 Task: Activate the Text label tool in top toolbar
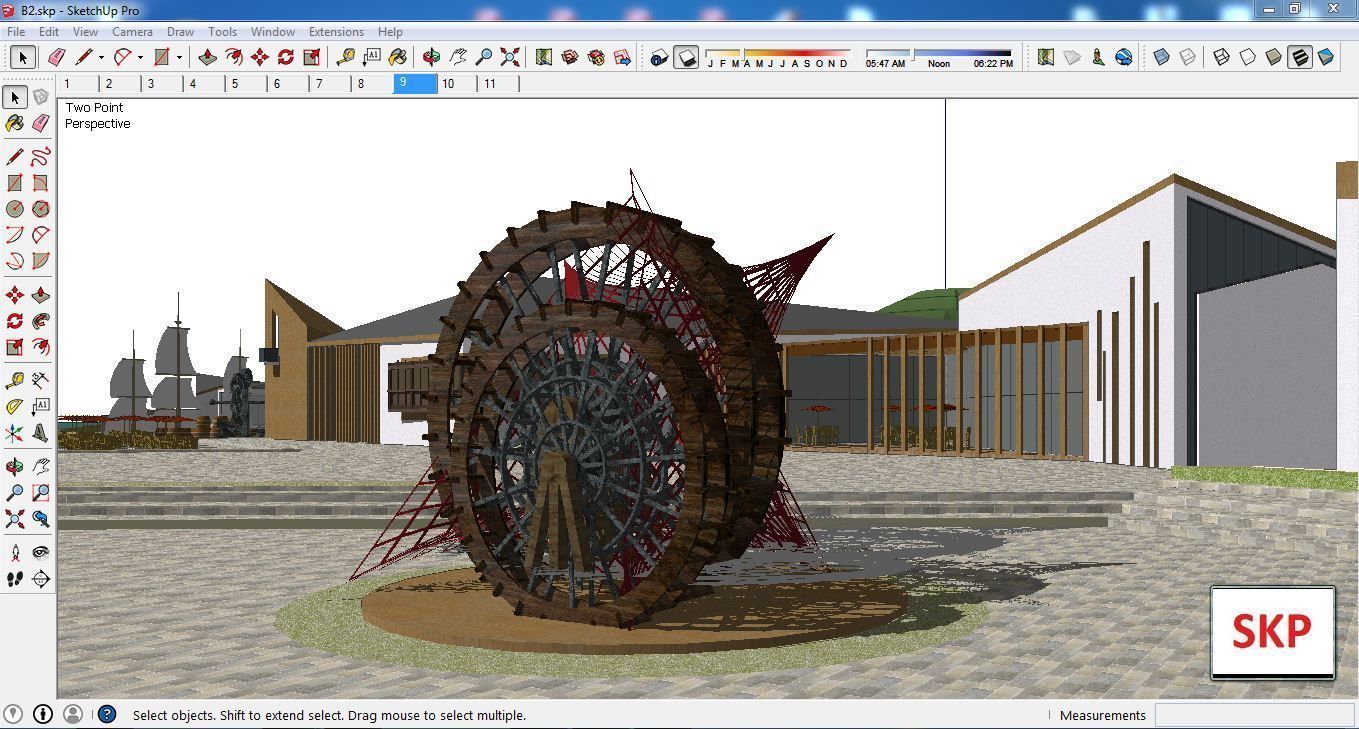point(371,57)
